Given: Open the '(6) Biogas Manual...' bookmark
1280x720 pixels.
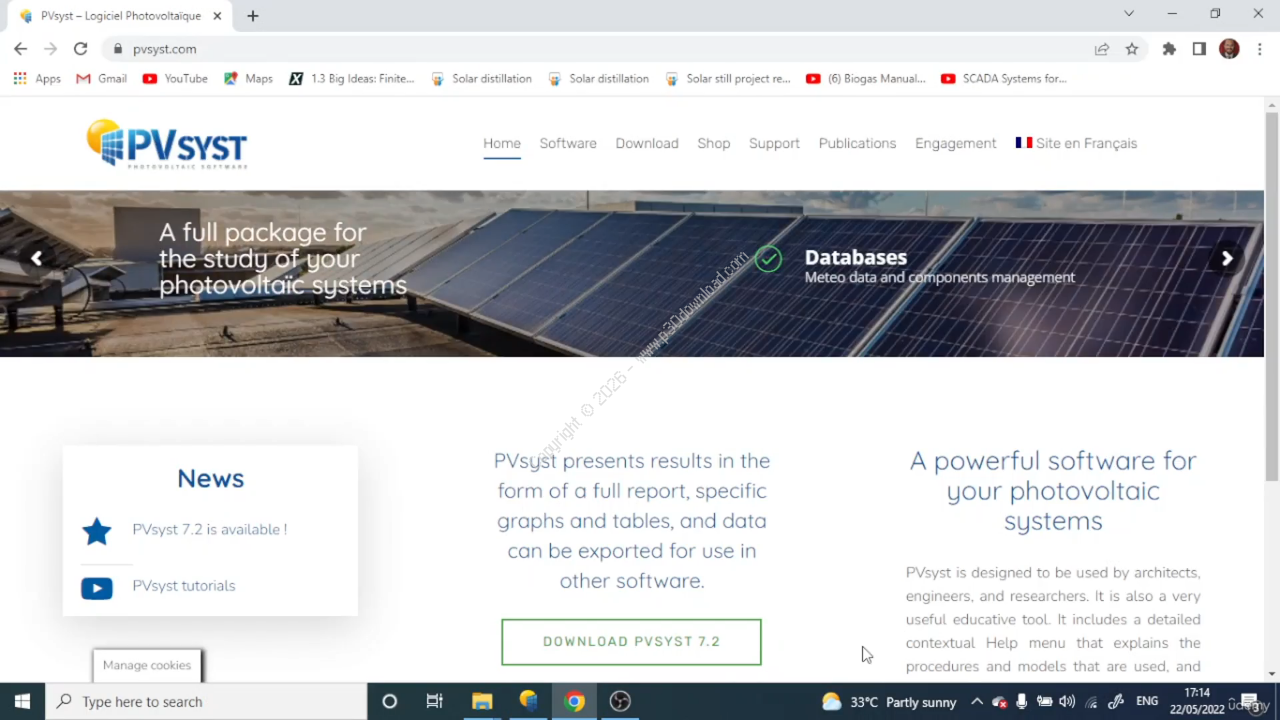Looking at the screenshot, I should (865, 79).
